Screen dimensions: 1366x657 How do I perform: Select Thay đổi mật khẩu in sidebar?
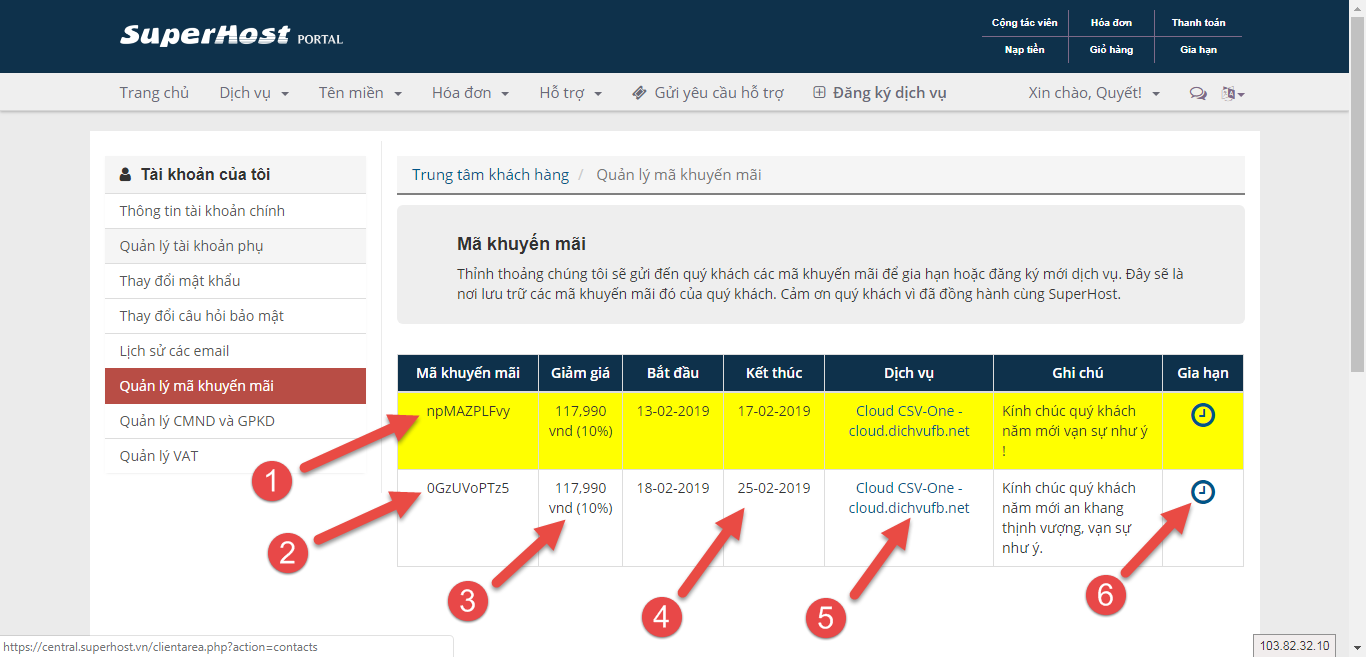(x=180, y=281)
